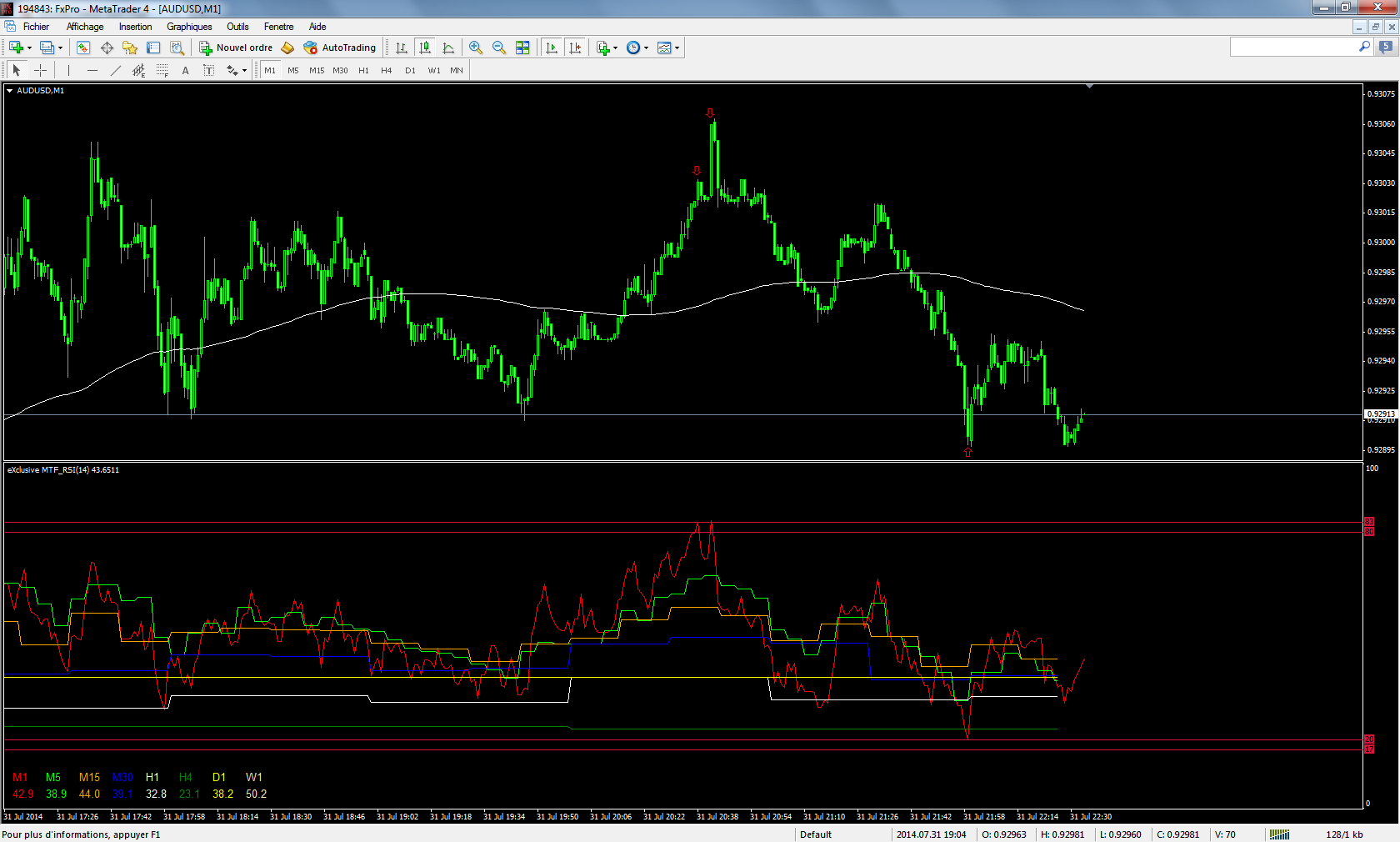Open the periodicity clock icon
The image size is (1400, 842).
[633, 48]
